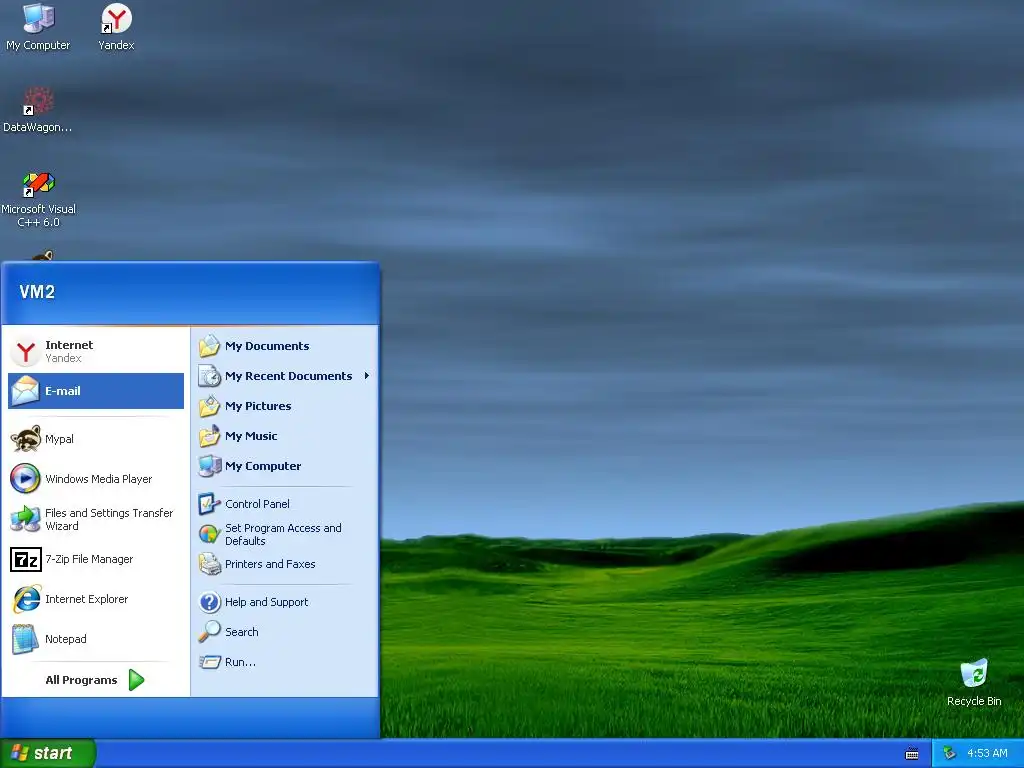Click the Start button

pos(48,753)
